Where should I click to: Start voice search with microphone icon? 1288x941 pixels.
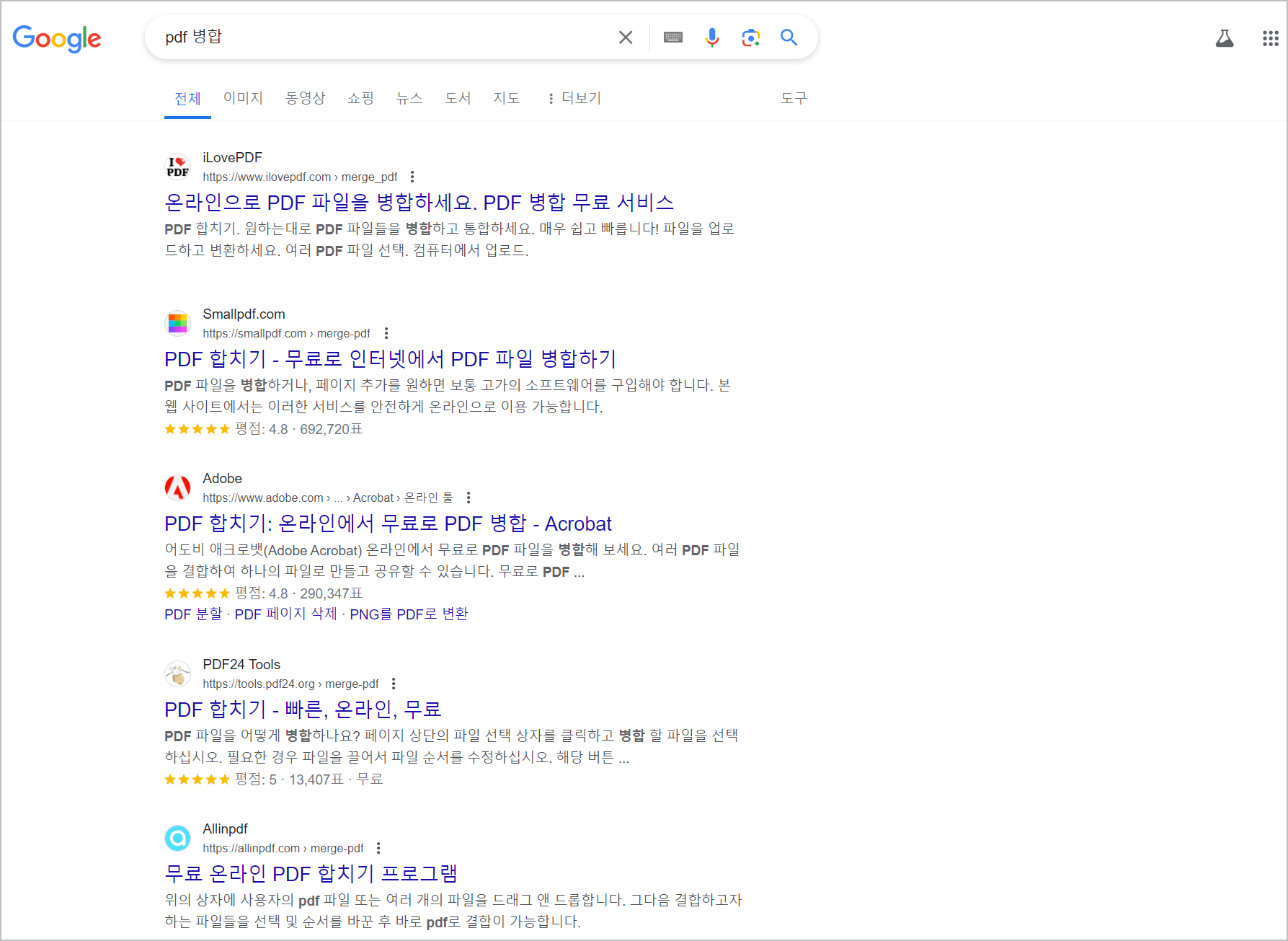712,37
